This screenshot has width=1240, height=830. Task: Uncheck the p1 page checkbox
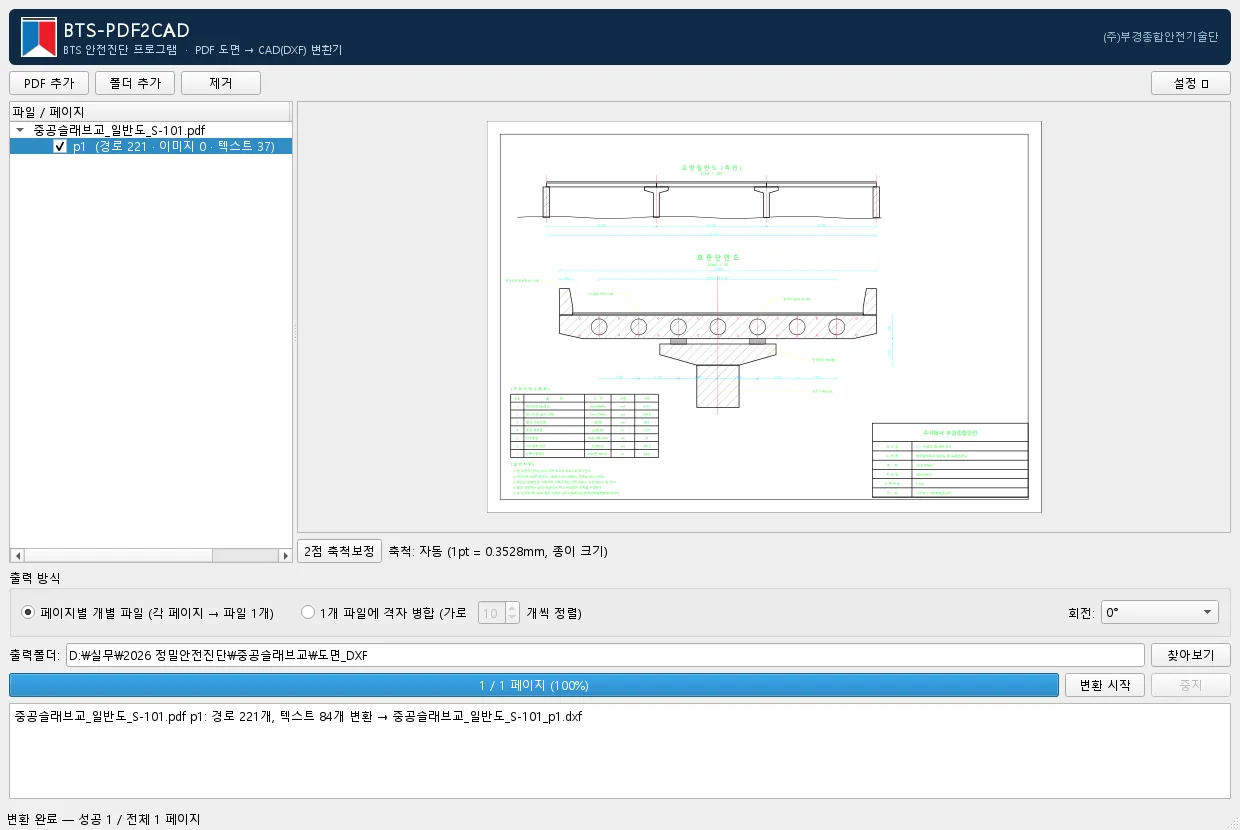point(60,146)
